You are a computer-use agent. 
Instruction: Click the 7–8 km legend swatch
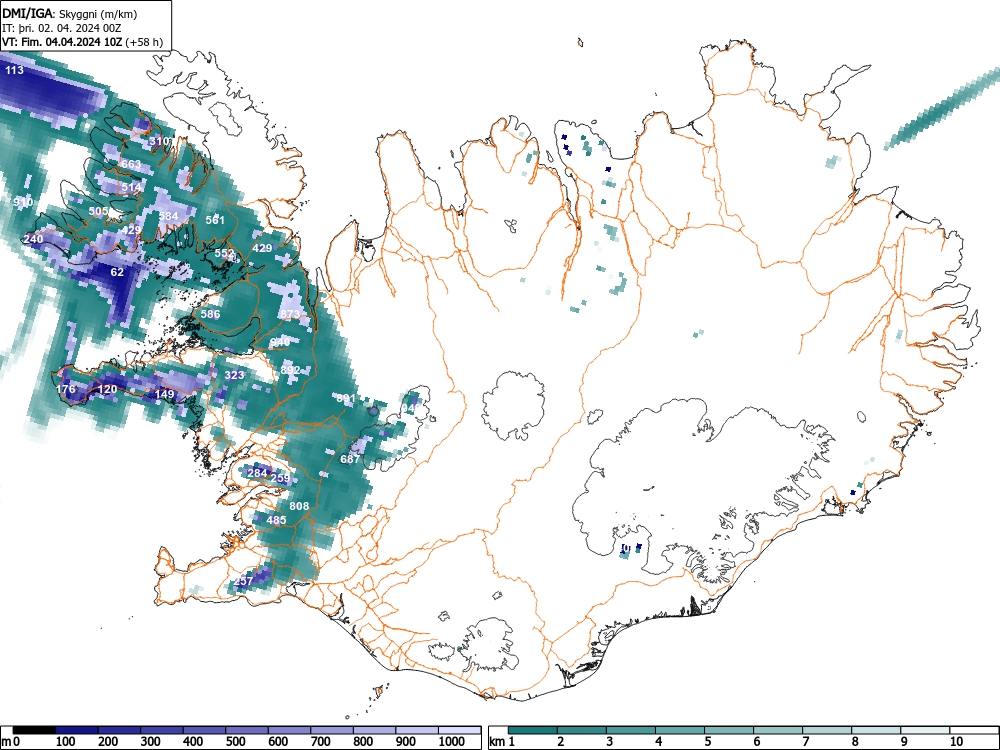827,730
